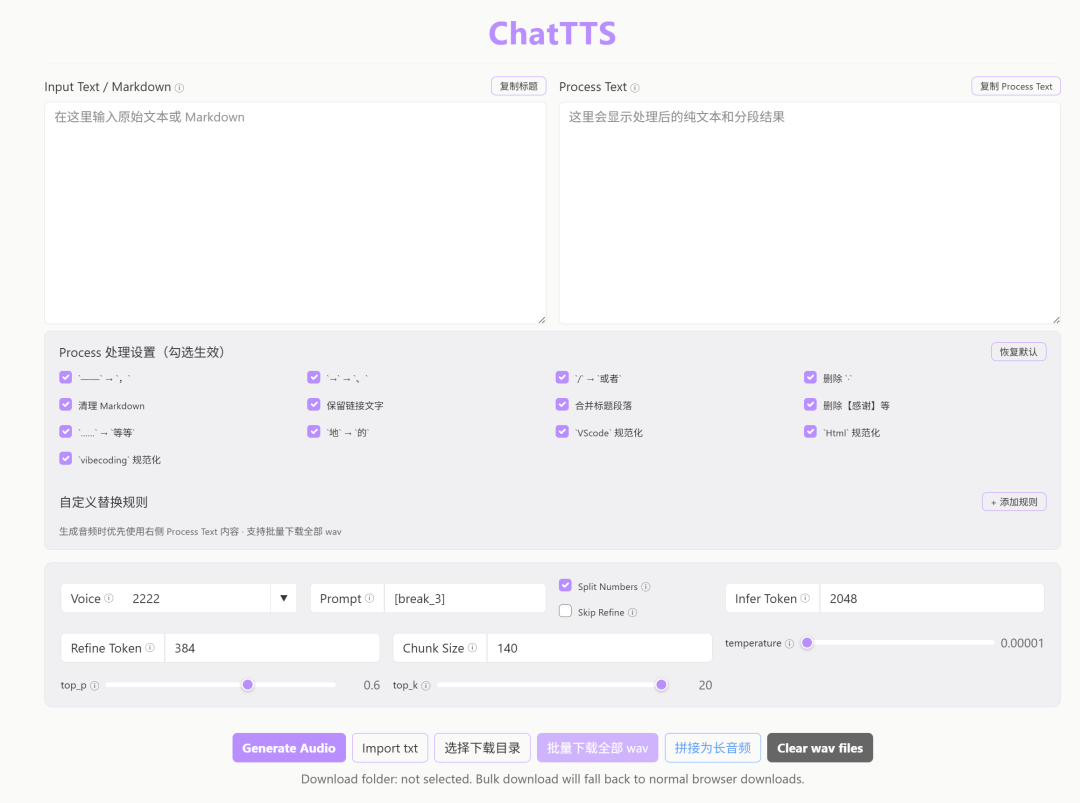Click info icon next to Infer Token
The height and width of the screenshot is (803, 1080).
(x=805, y=598)
